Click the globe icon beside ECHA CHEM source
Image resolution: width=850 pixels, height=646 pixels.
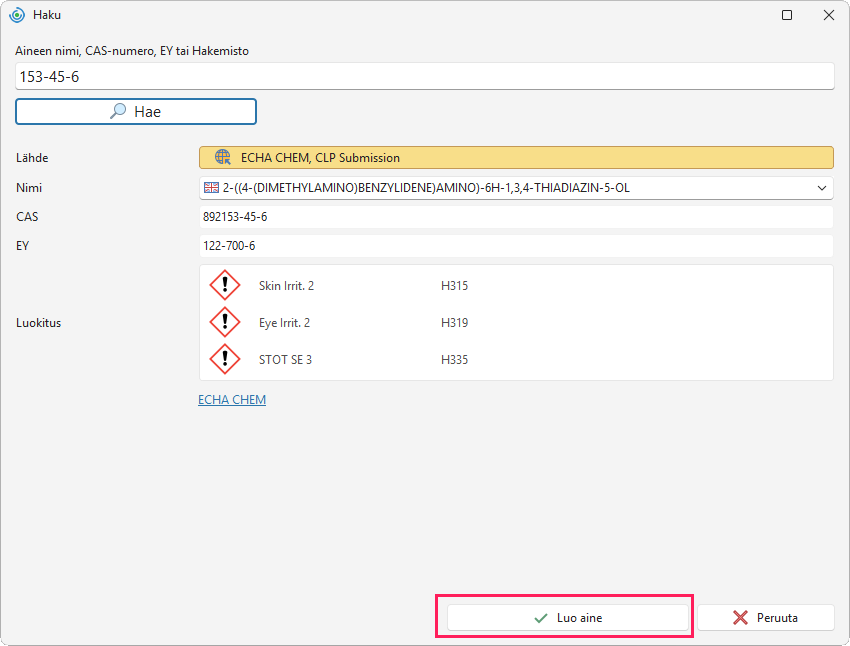(223, 157)
